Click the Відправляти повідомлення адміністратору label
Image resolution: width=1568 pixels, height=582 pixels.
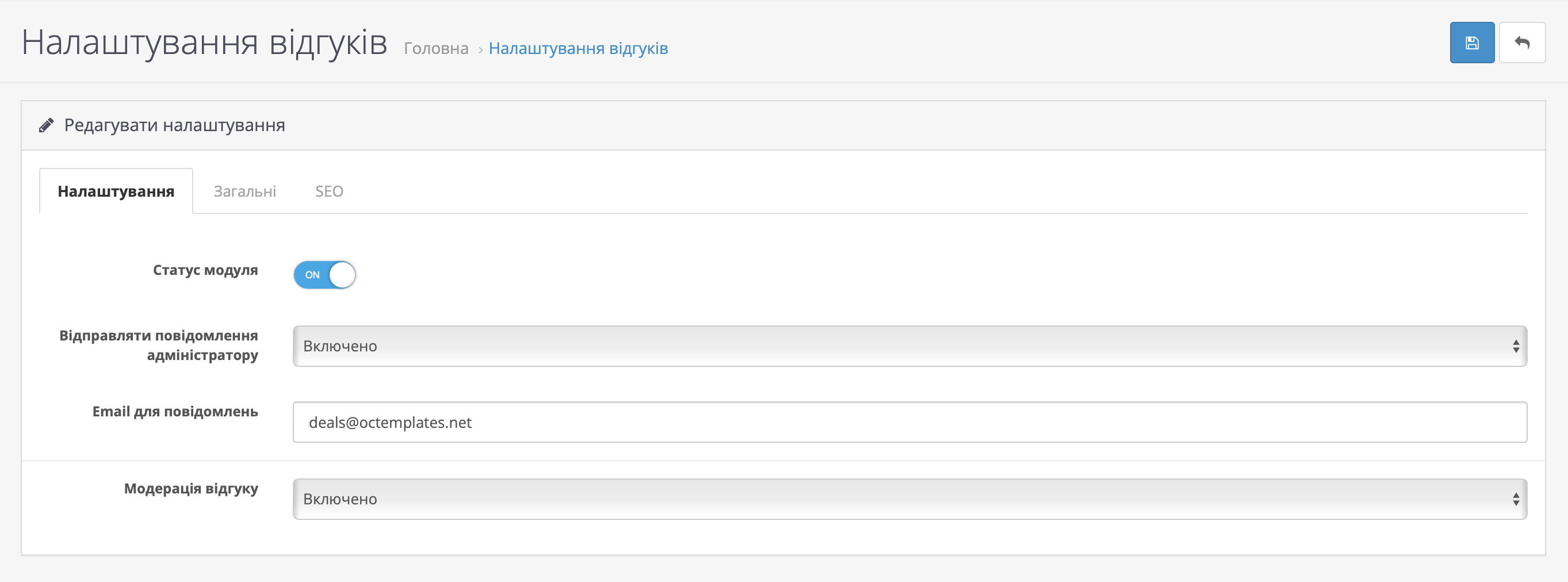click(158, 345)
